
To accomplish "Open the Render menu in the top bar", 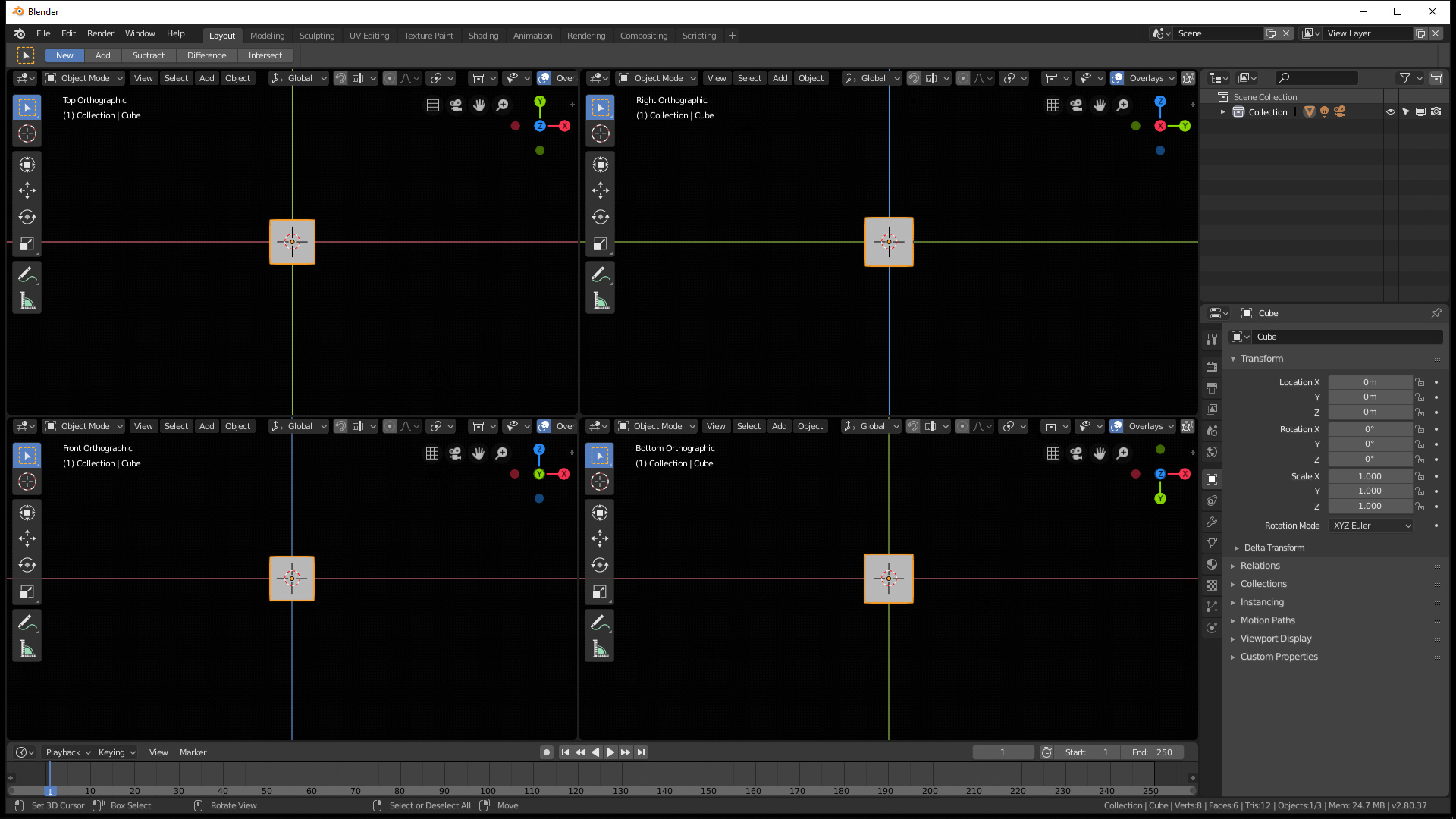I will 100,33.
